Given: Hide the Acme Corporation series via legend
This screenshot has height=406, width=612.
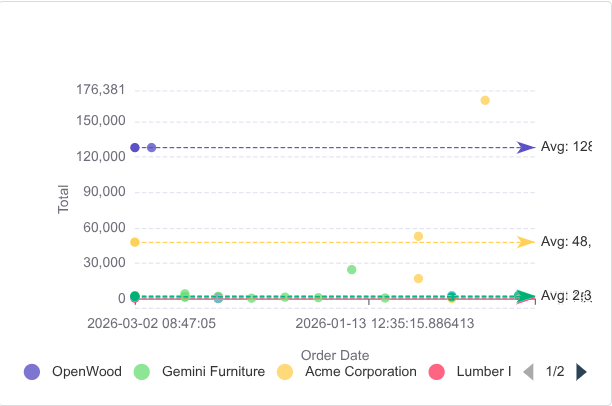Looking at the screenshot, I should click(285, 372).
